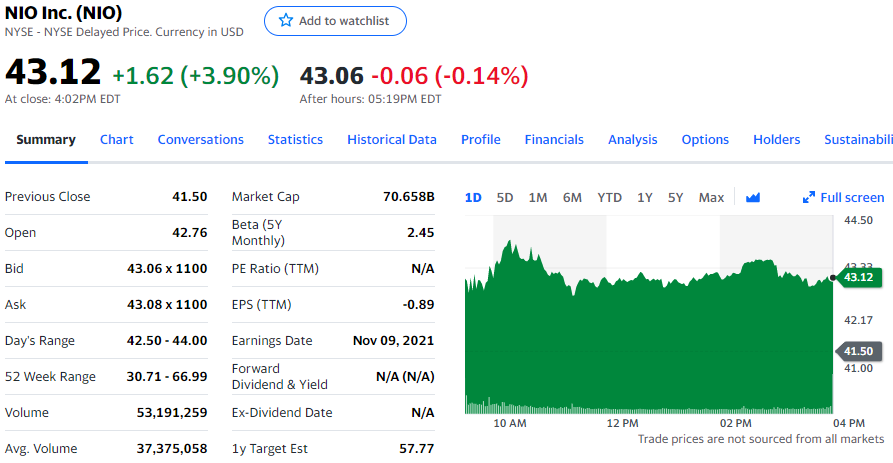Open the Chart tab

click(117, 140)
